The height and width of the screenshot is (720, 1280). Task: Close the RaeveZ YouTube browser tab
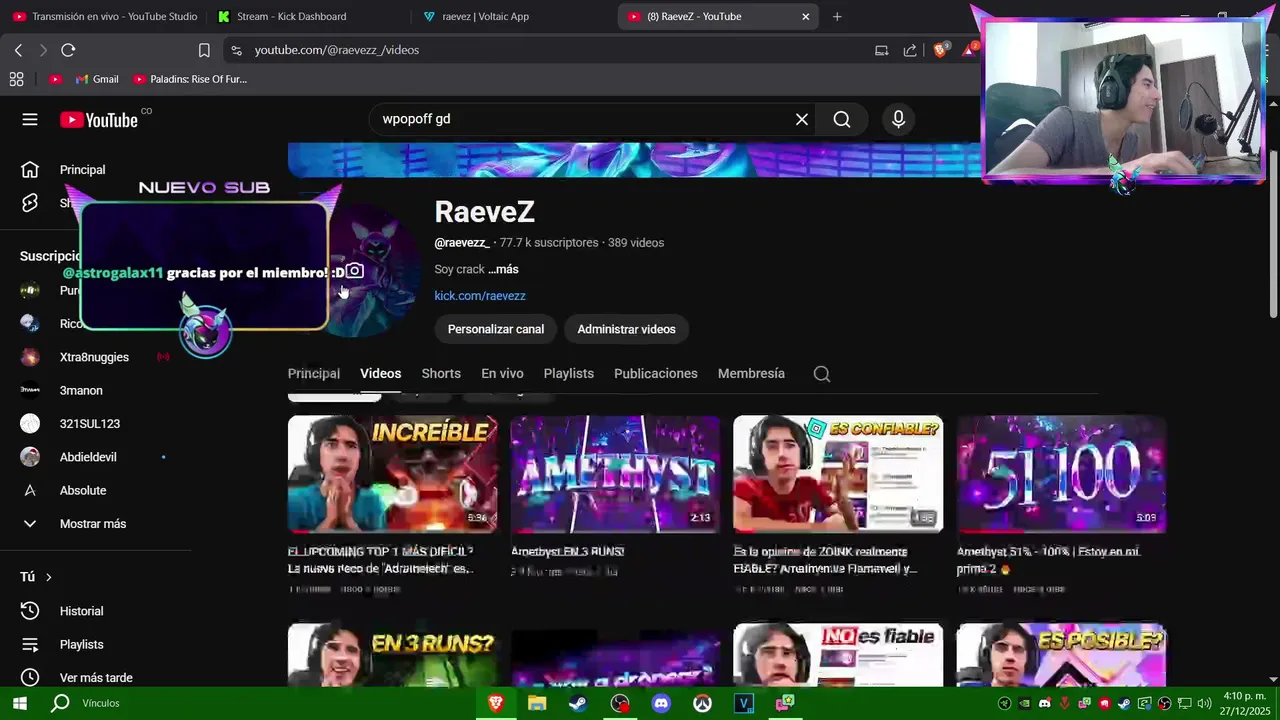806,16
